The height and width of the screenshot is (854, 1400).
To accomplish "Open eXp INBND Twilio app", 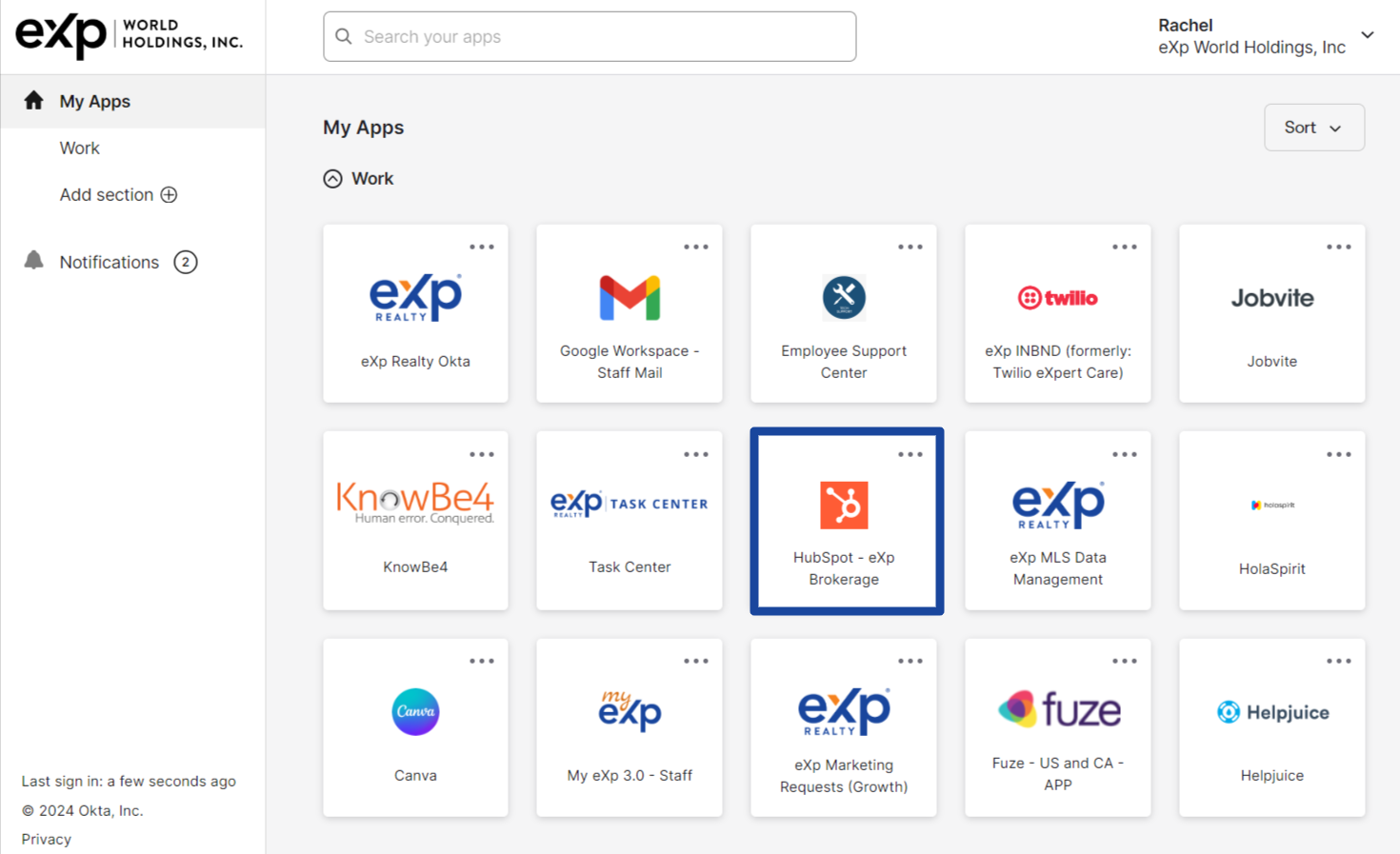I will [x=1058, y=313].
